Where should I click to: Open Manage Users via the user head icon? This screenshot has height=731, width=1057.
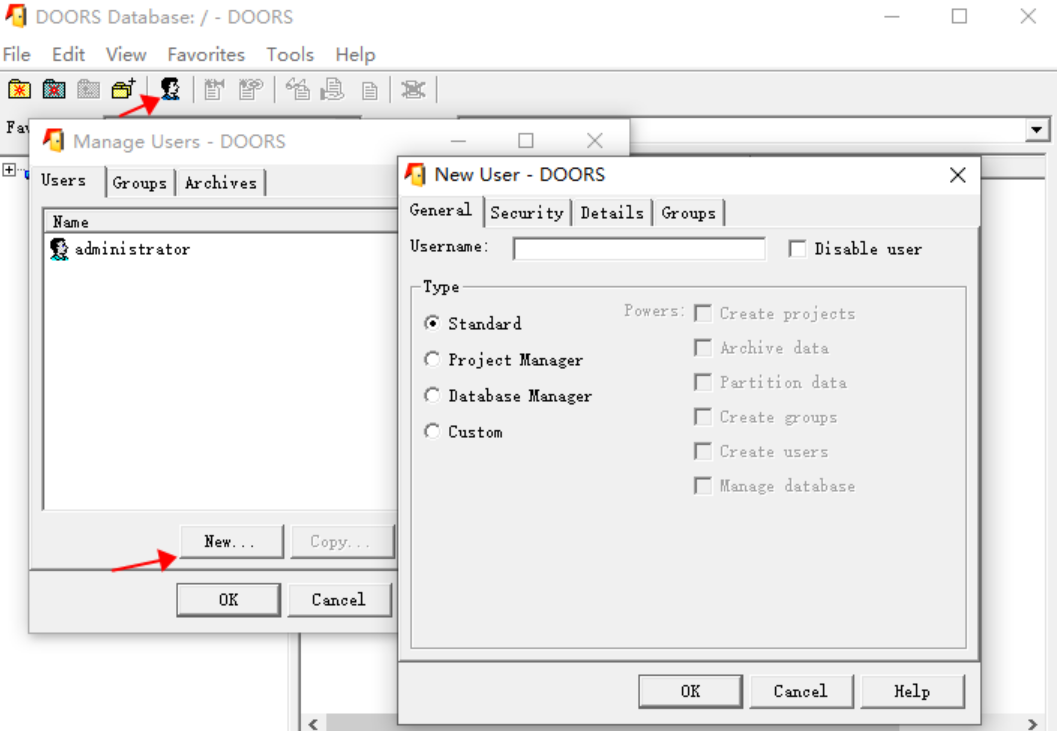point(170,88)
